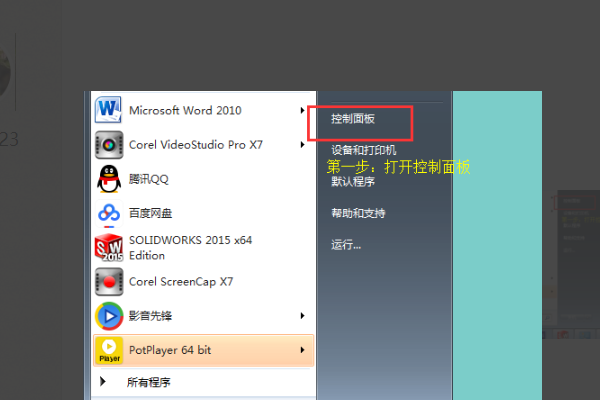
Task: Expand PotPlayer 64 bit submenu arrow
Action: (302, 350)
